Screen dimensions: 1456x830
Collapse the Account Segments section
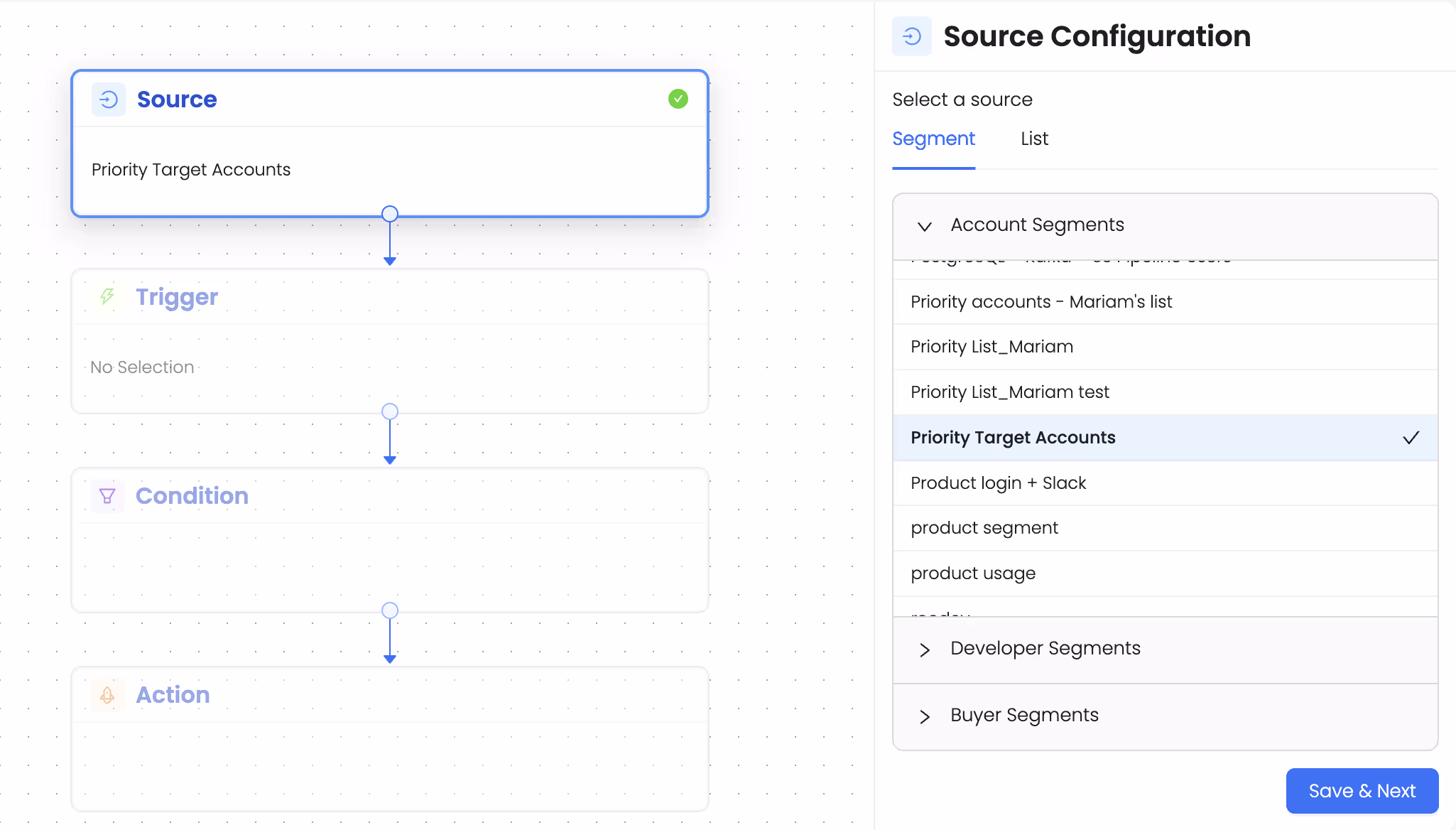923,226
